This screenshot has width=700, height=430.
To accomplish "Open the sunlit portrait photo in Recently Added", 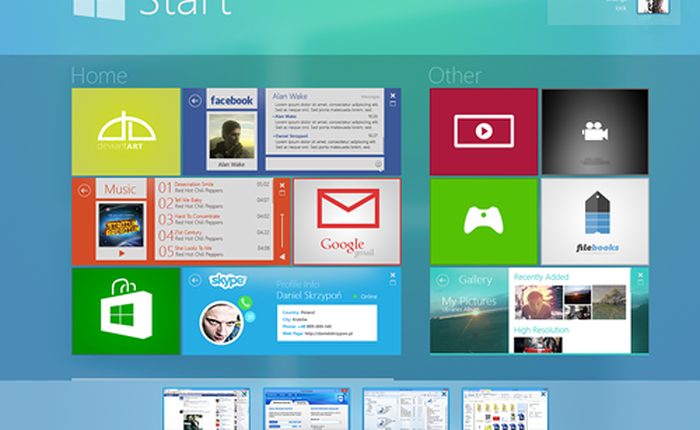I will 538,302.
